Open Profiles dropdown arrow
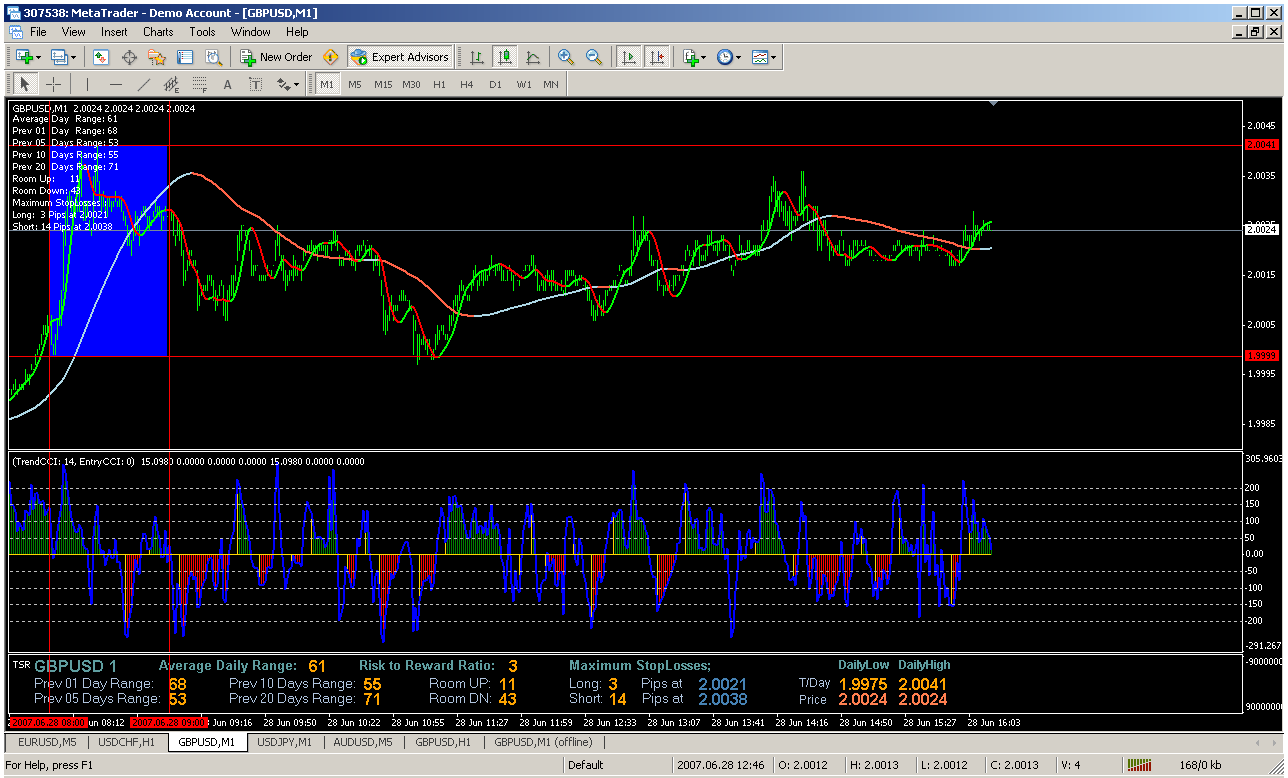The width and height of the screenshot is (1288, 778). pos(72,57)
